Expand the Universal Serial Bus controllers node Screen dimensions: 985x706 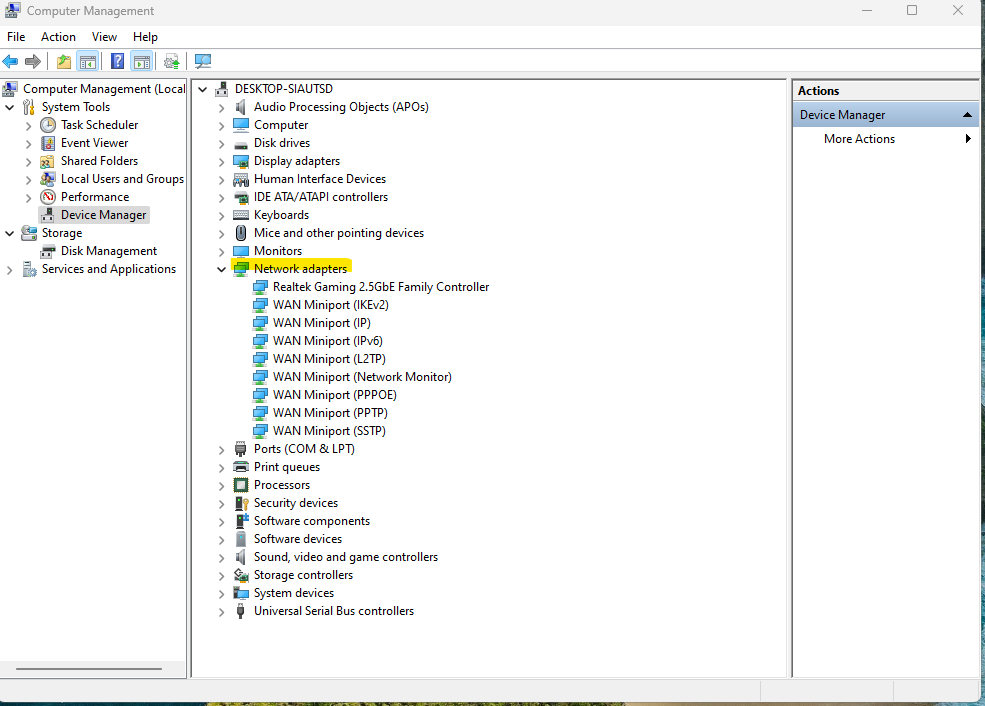click(x=221, y=611)
